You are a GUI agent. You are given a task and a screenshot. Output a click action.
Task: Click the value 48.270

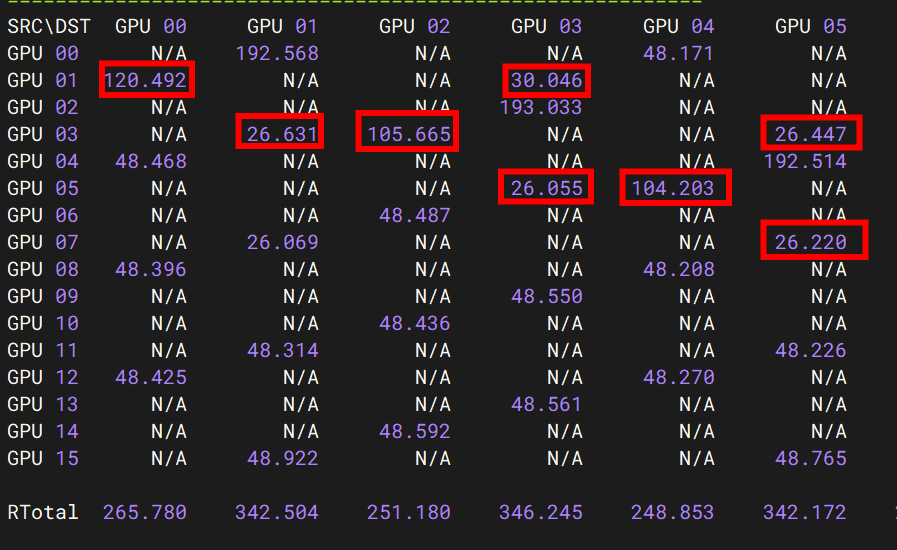(x=678, y=377)
